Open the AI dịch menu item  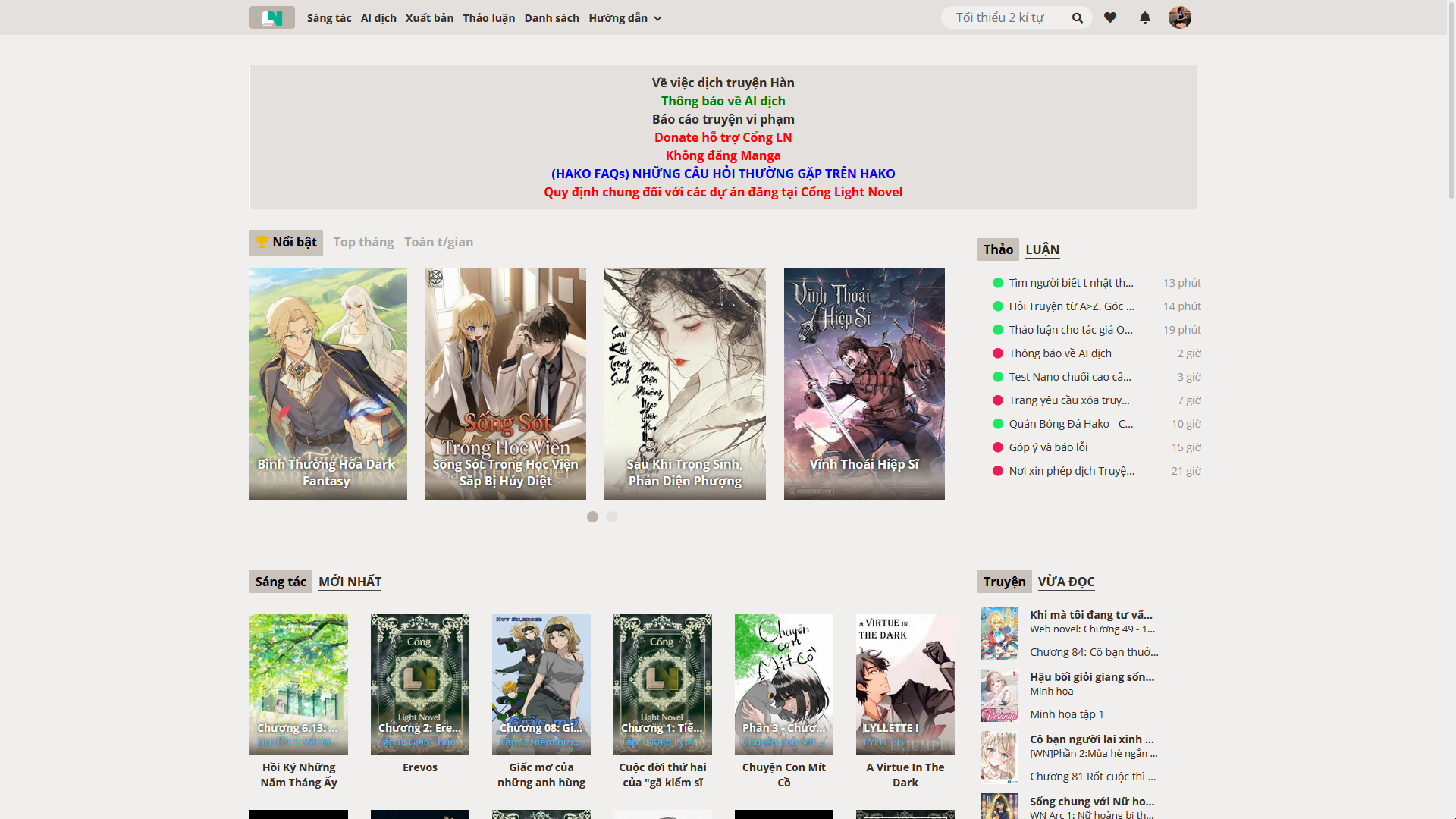378,18
